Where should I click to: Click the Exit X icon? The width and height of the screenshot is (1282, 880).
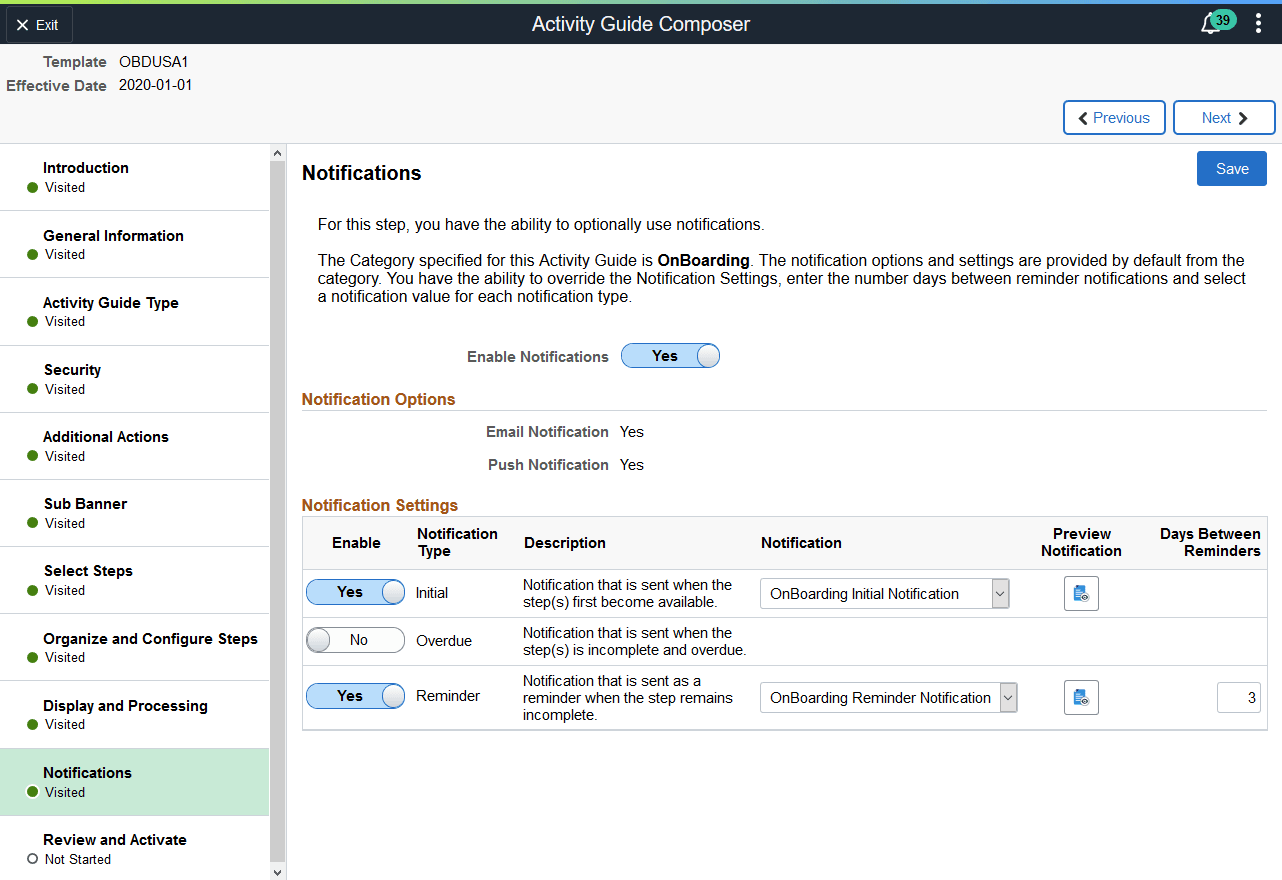(23, 24)
